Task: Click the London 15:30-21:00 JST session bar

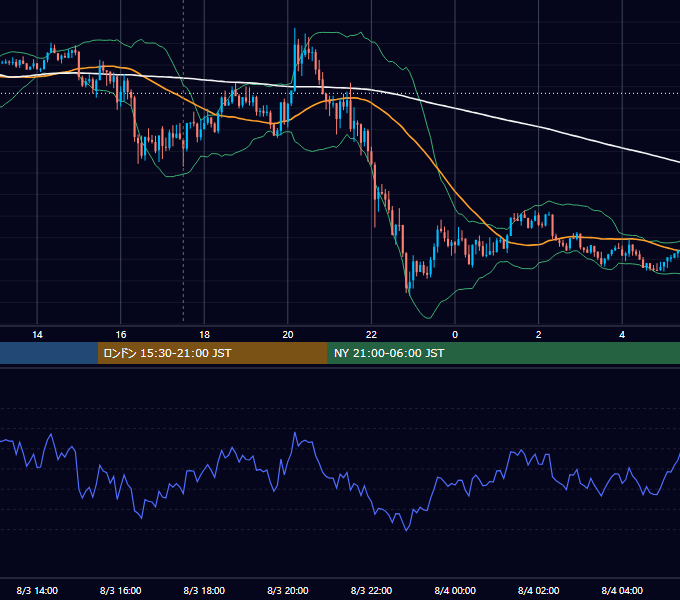Action: click(212, 353)
